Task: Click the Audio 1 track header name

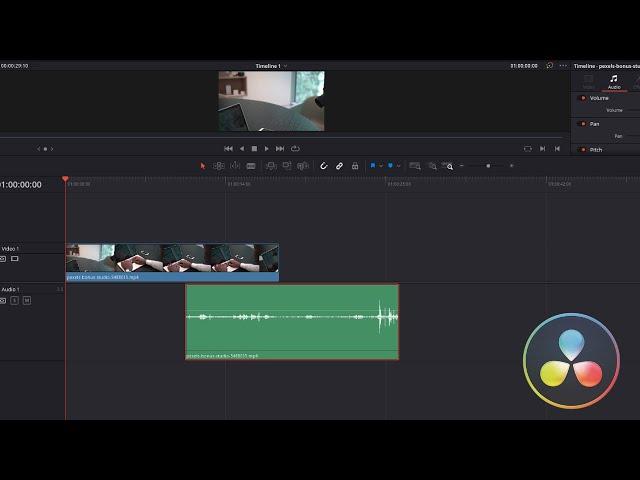Action: click(x=10, y=289)
